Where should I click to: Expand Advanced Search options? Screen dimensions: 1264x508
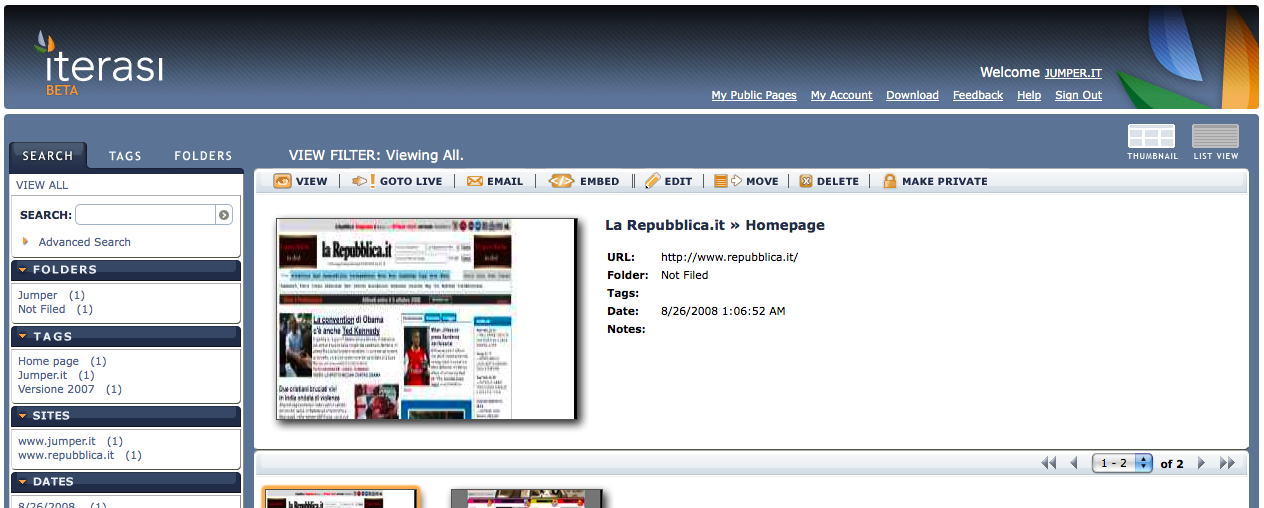pyautogui.click(x=77, y=242)
